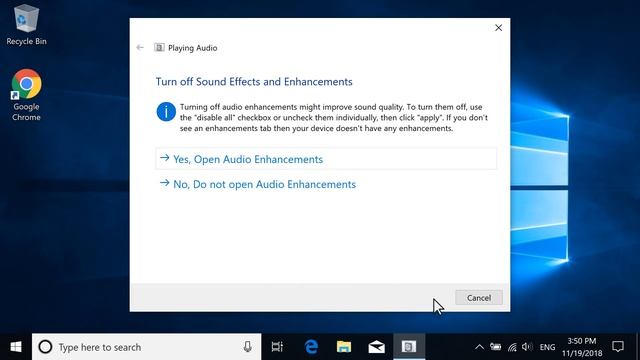Image resolution: width=640 pixels, height=360 pixels.
Task: Click the Playing Audio title icon
Action: tap(159, 48)
